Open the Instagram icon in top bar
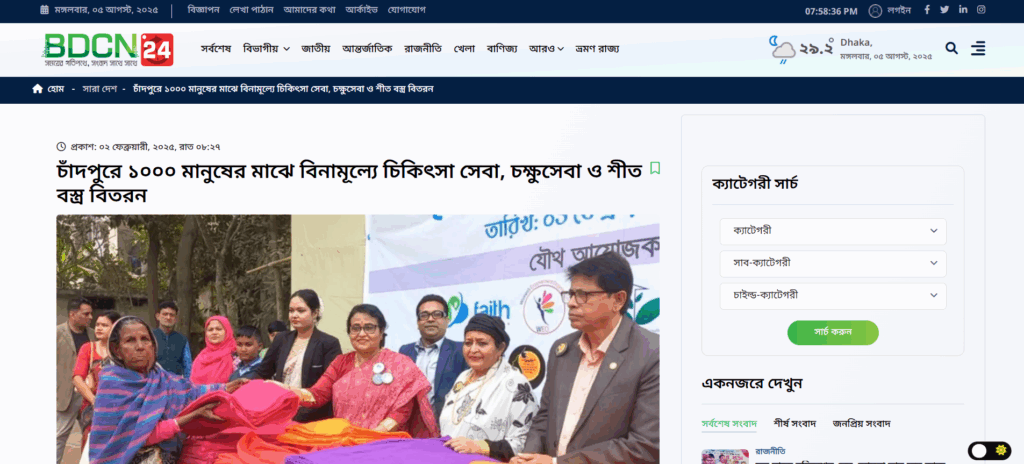This screenshot has width=1024, height=464. click(x=981, y=10)
